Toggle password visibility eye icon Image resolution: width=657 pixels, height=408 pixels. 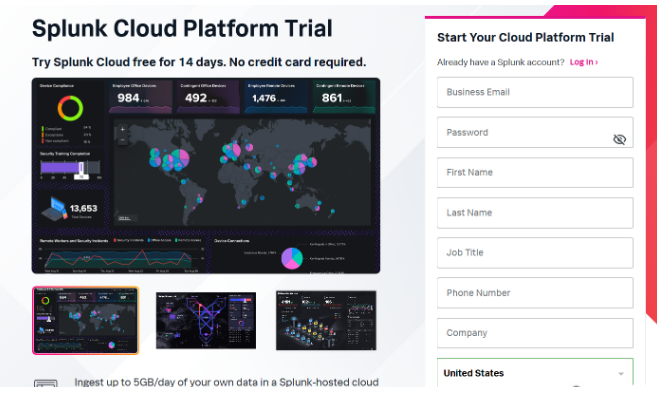pos(619,139)
